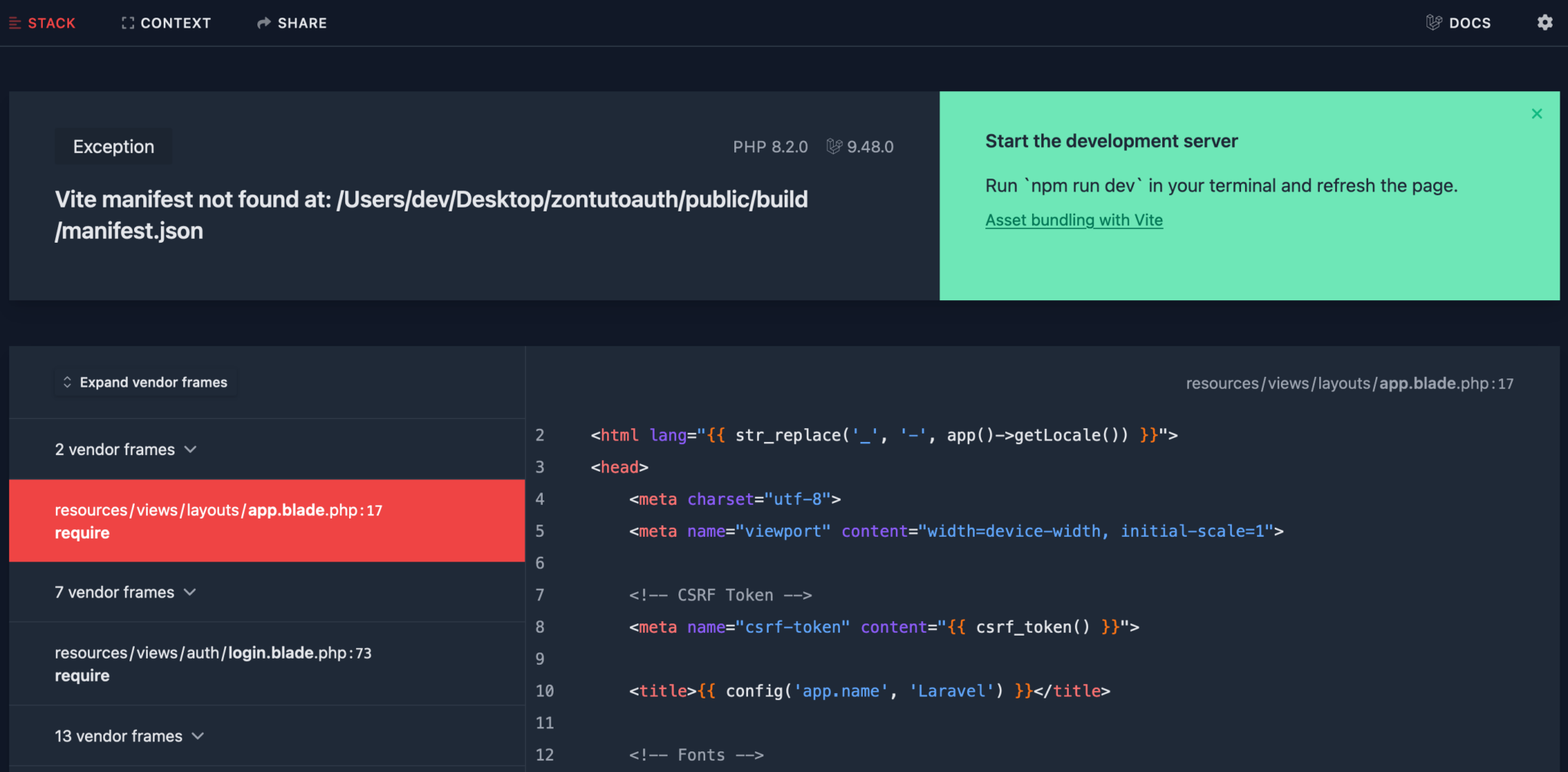The height and width of the screenshot is (772, 1568).
Task: Dismiss the development server notification
Action: click(1537, 113)
